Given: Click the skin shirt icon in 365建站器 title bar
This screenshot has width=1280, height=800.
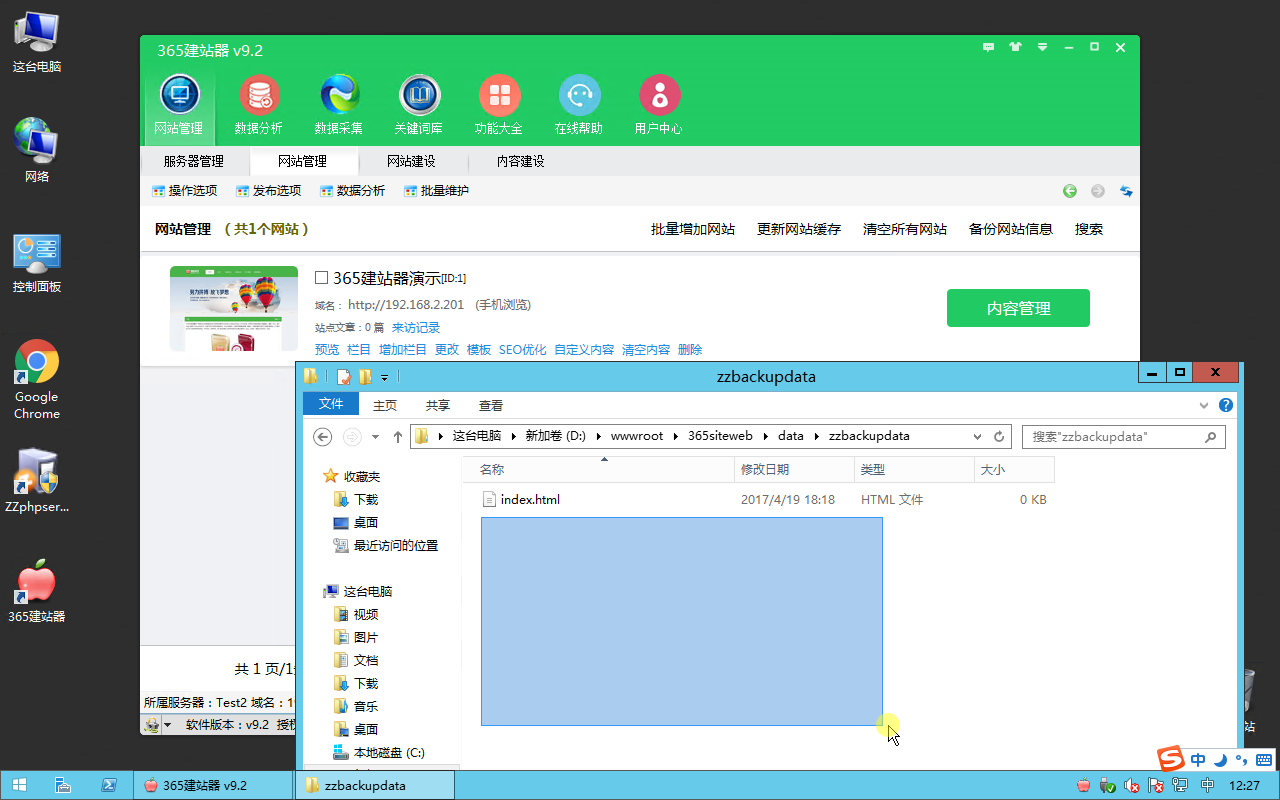Looking at the screenshot, I should pyautogui.click(x=1016, y=47).
